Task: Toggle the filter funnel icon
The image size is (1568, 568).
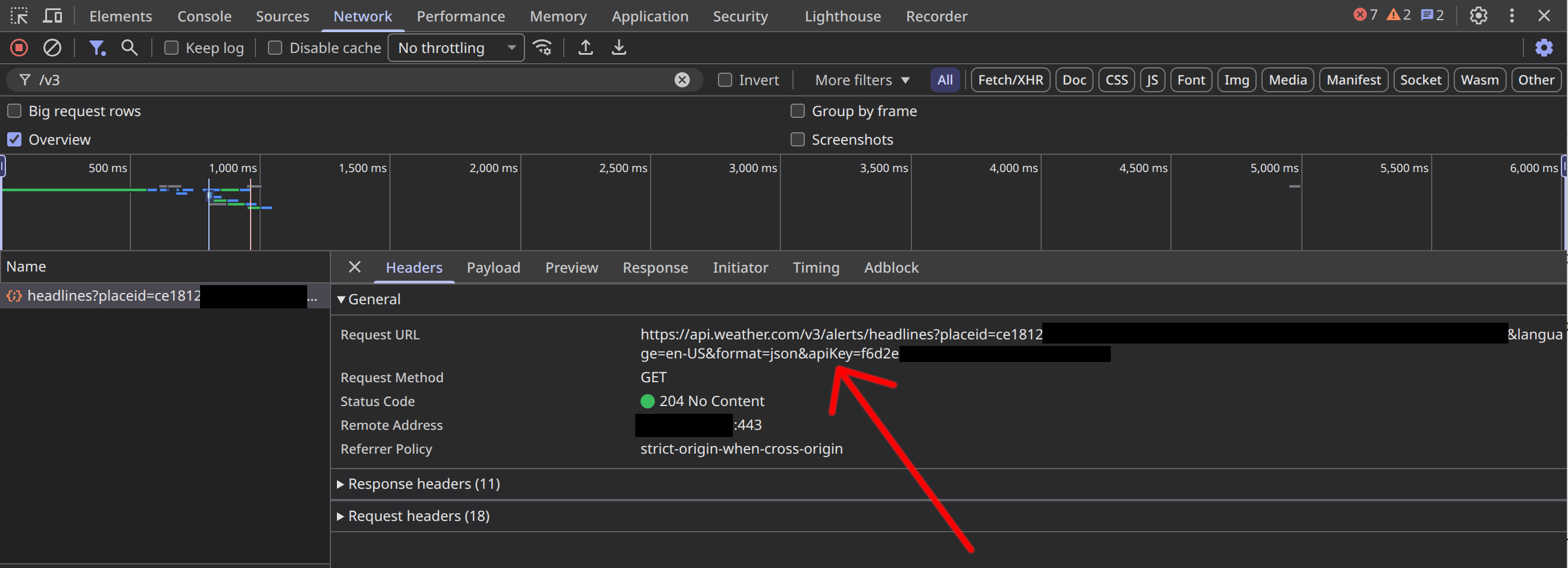Action: (x=98, y=48)
